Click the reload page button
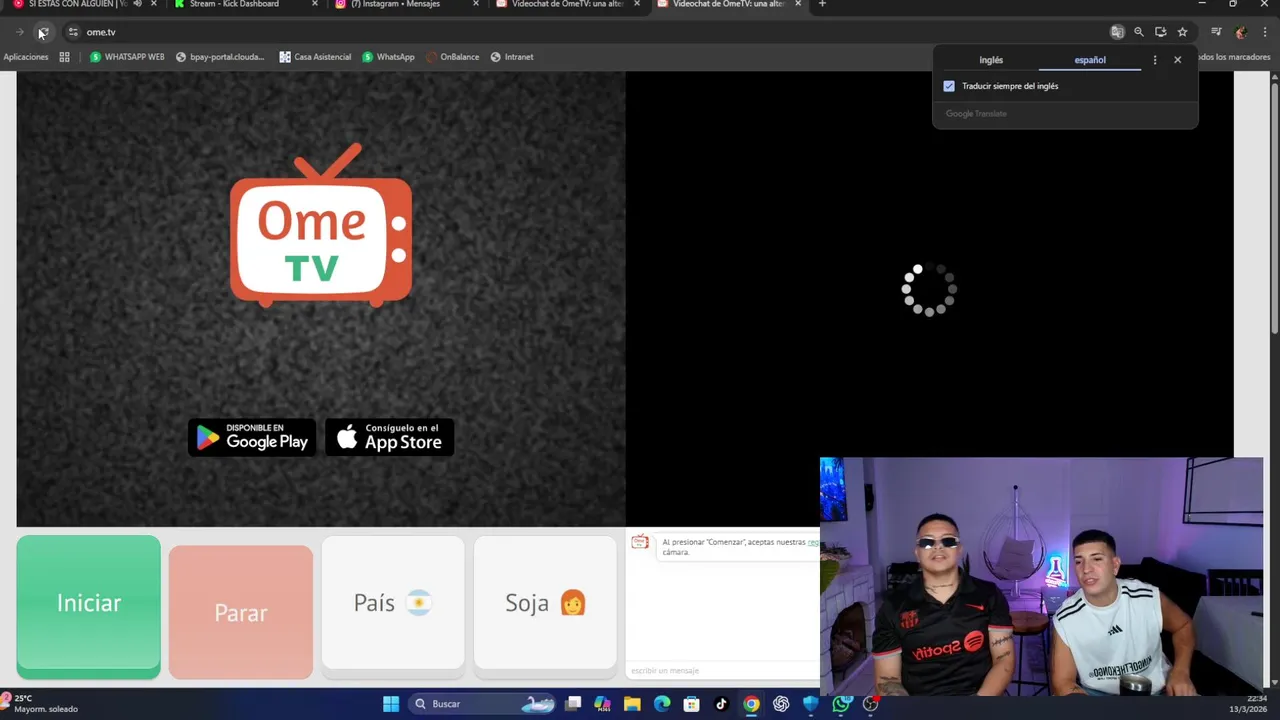1280x720 pixels. click(x=42, y=32)
